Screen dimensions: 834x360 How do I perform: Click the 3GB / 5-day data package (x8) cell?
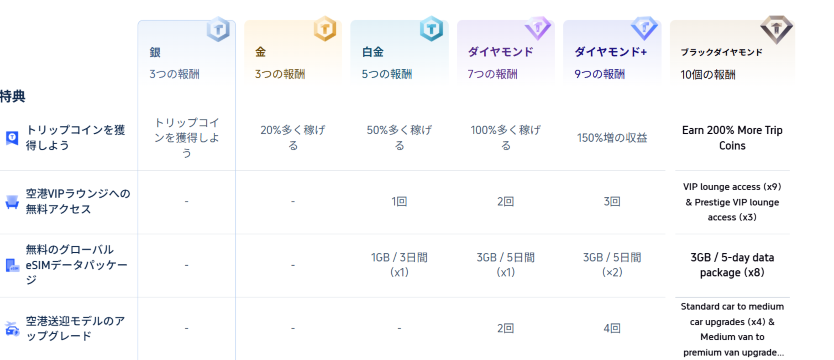(x=732, y=265)
